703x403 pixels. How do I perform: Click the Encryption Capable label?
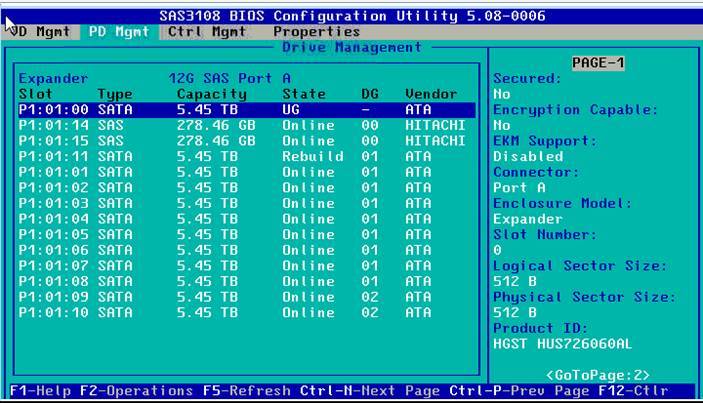point(576,110)
